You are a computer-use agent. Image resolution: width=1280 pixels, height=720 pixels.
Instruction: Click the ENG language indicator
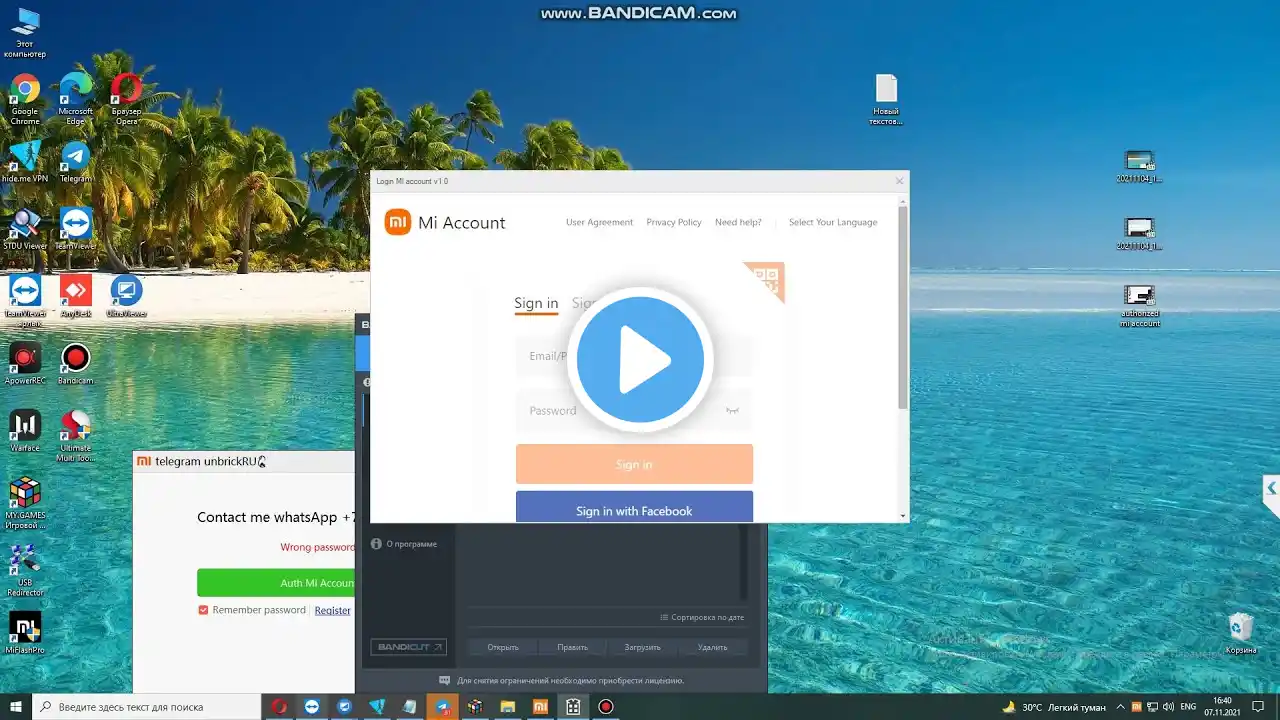coord(1188,706)
